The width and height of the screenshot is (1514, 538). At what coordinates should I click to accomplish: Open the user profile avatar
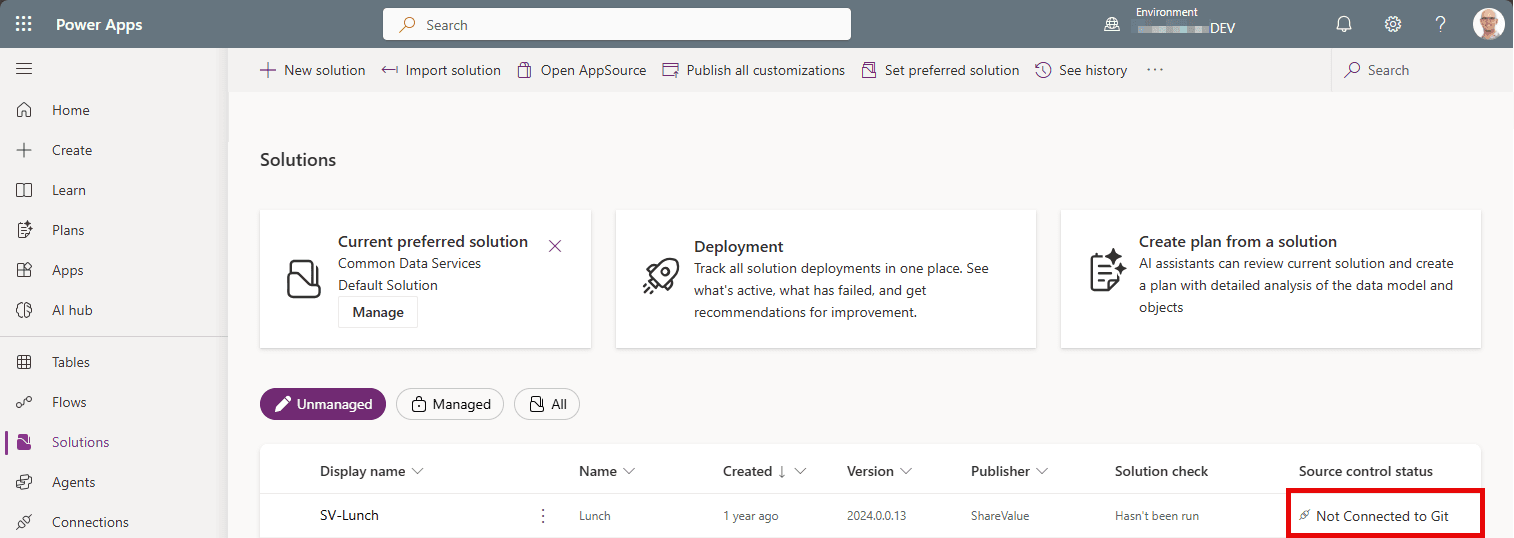pyautogui.click(x=1488, y=24)
